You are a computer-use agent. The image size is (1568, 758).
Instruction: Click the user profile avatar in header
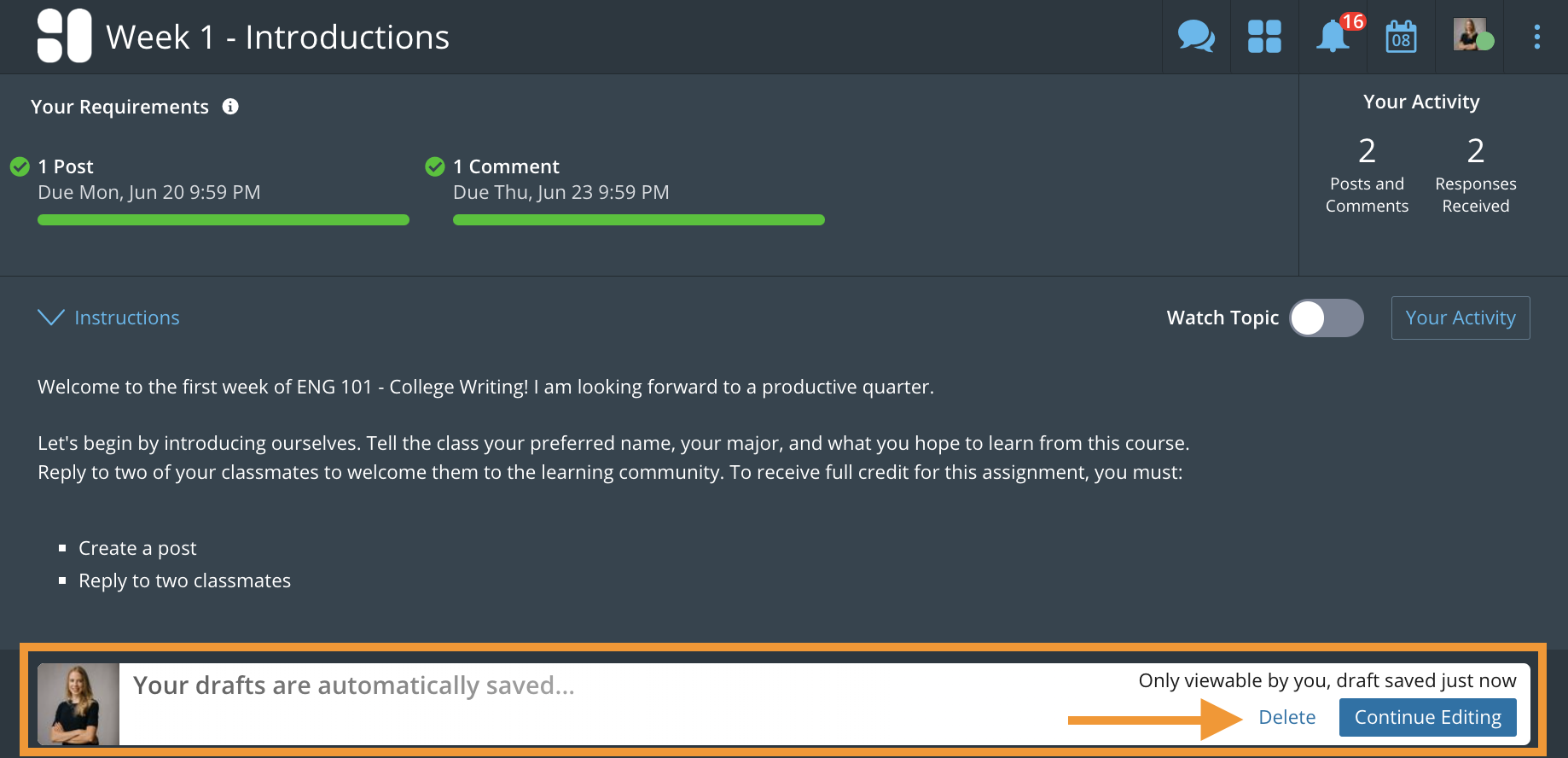[x=1471, y=35]
